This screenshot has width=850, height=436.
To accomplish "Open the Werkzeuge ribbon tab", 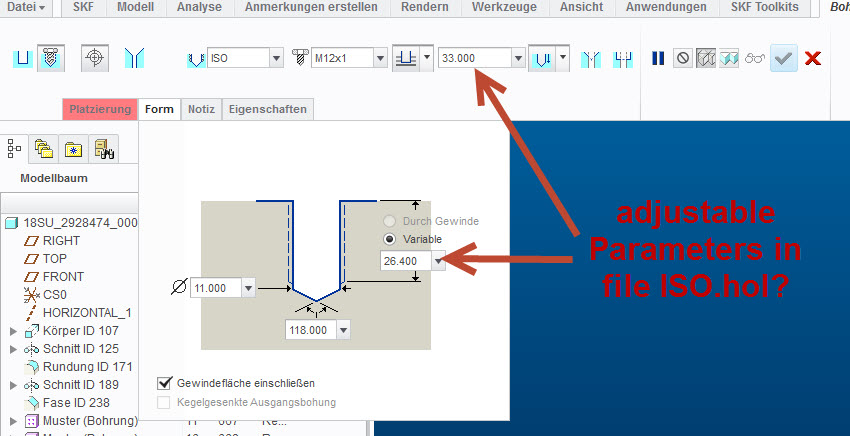I will click(x=504, y=7).
